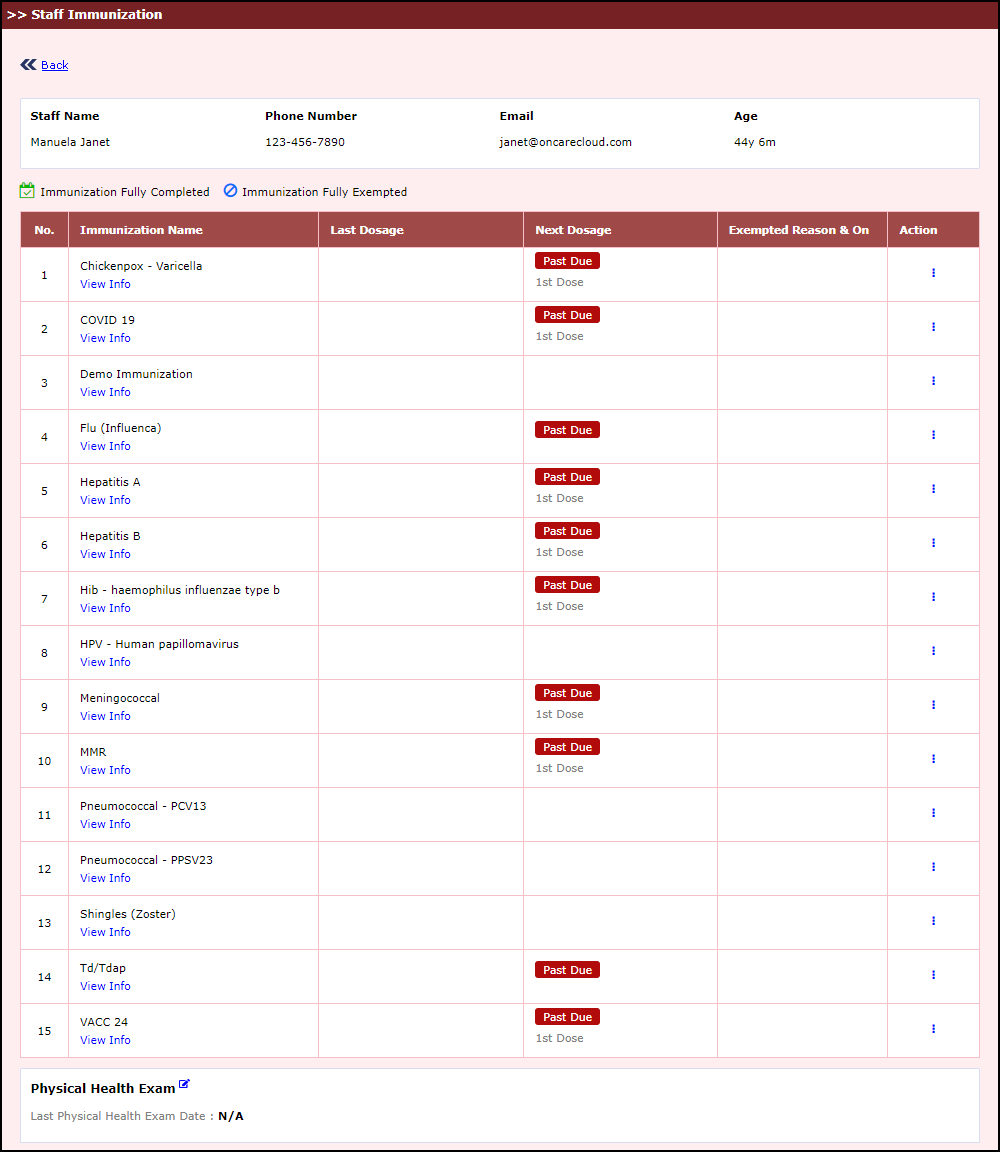
Task: Edit Physical Health Exam via pencil icon
Action: point(184,1085)
